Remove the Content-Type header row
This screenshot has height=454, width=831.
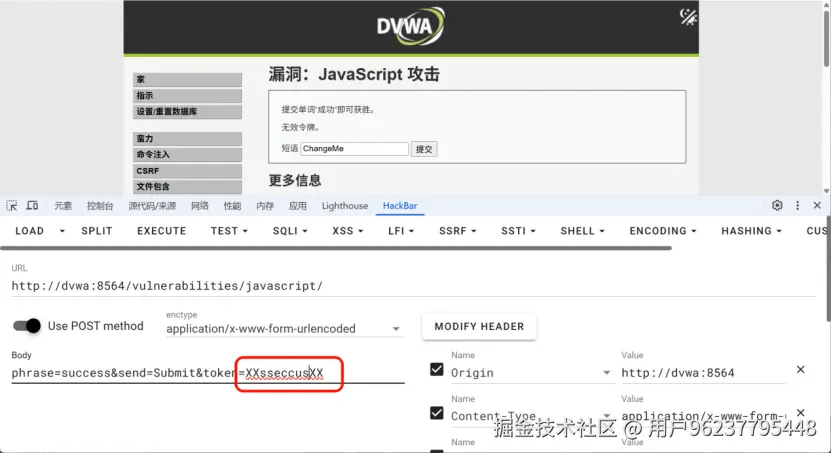point(800,413)
